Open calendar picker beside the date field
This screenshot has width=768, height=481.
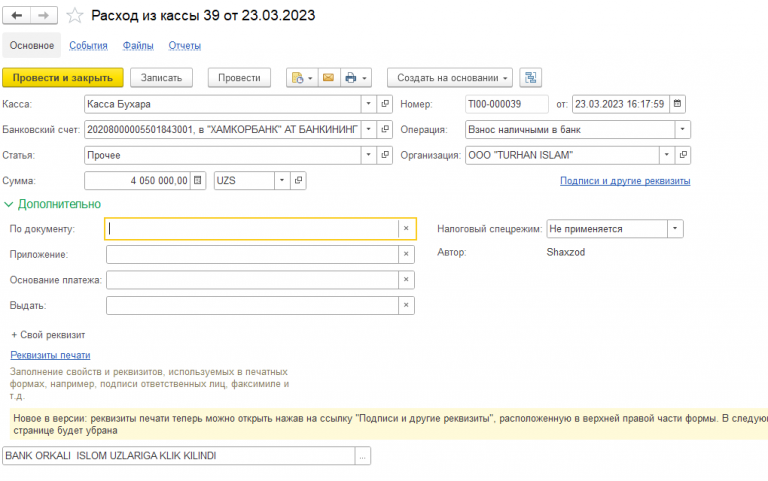click(x=677, y=104)
